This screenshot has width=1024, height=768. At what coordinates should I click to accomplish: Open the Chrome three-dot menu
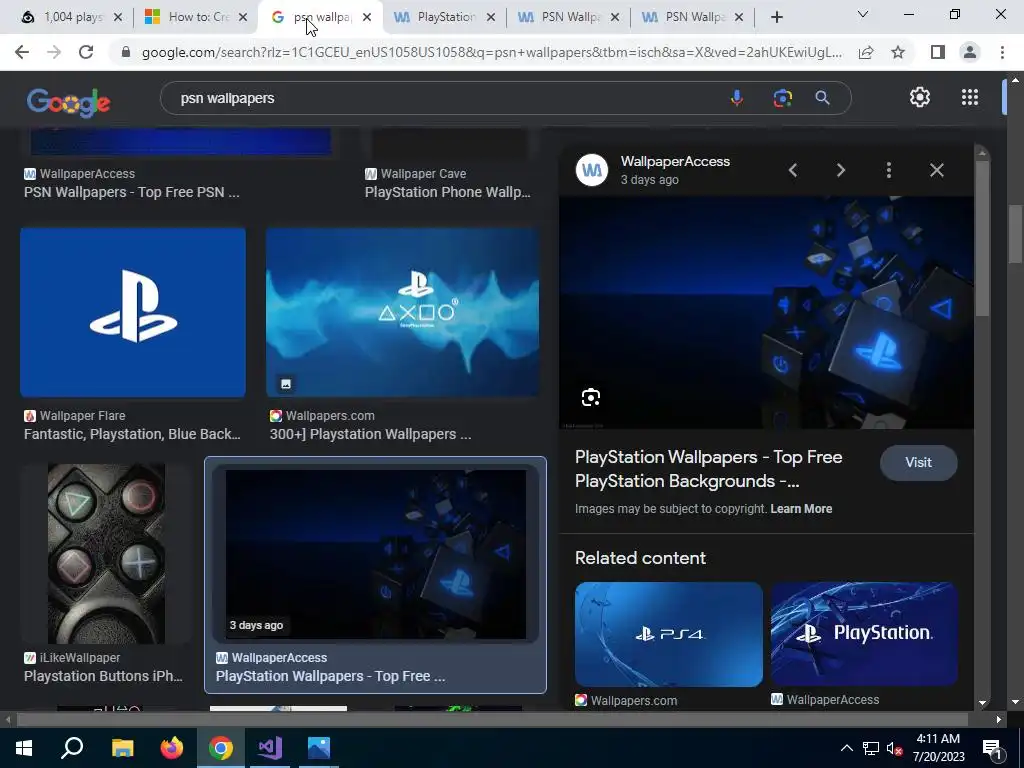point(1002,52)
